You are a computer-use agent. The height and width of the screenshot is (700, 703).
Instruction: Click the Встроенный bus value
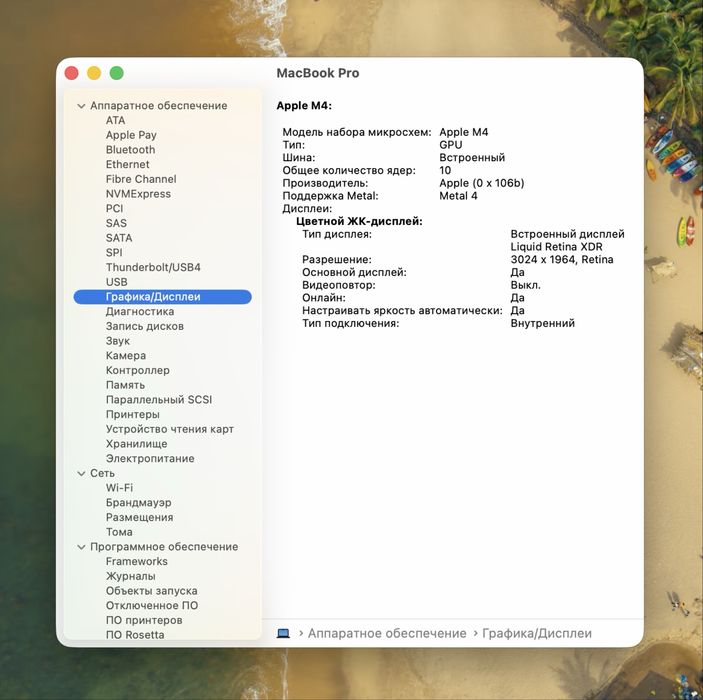[472, 158]
